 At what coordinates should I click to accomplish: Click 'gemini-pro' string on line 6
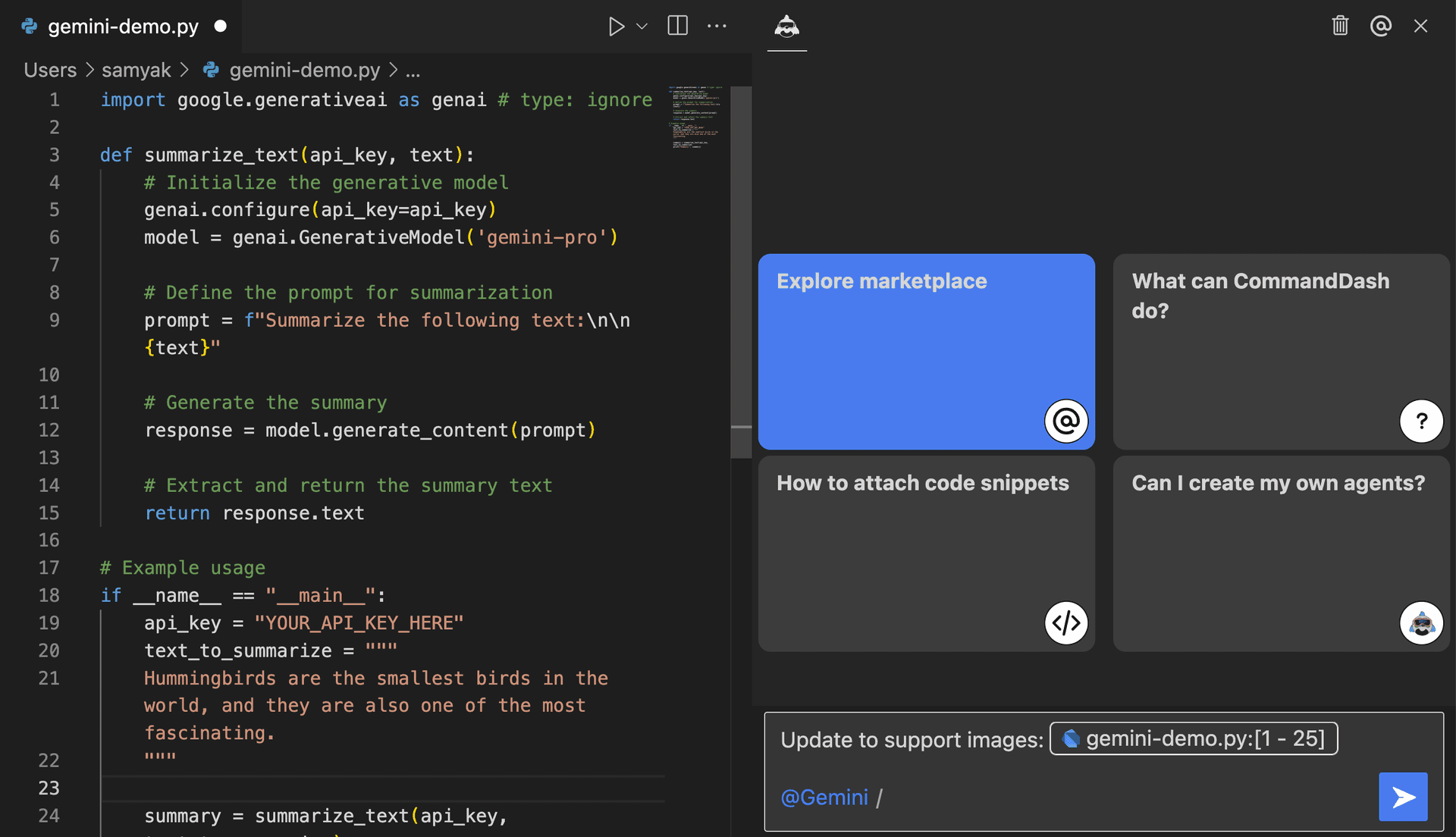click(x=541, y=237)
